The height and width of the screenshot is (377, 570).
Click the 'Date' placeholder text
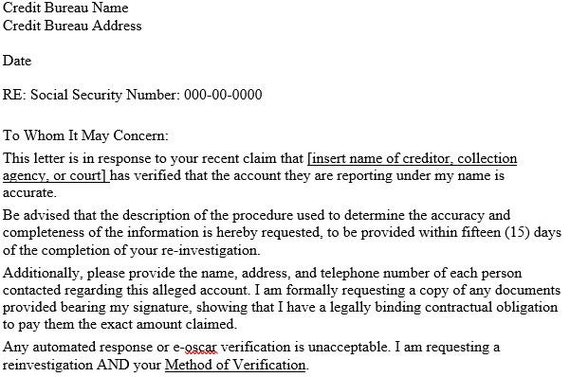(x=17, y=60)
